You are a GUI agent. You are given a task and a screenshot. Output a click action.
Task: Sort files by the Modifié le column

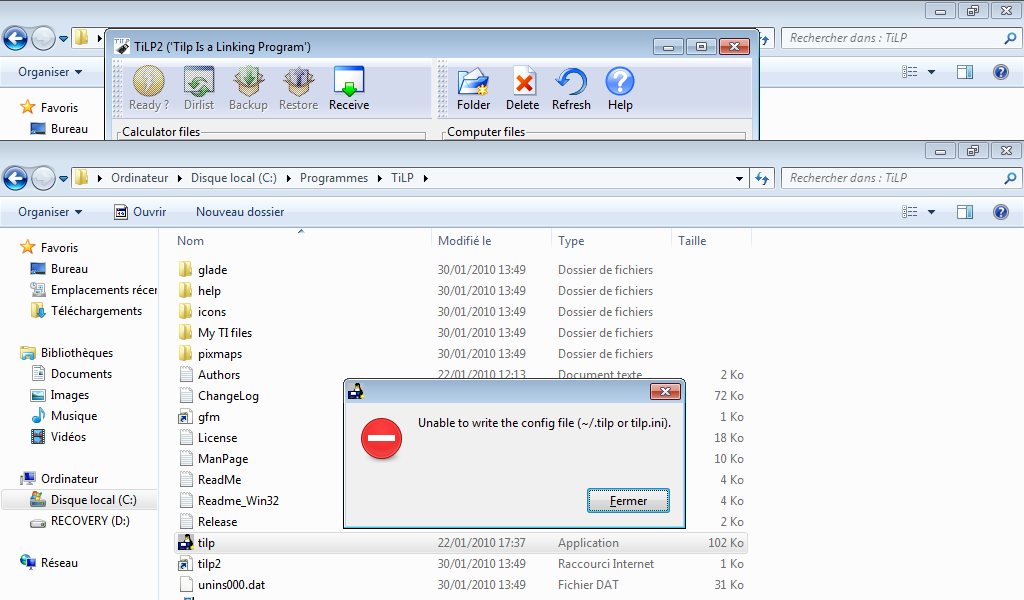click(x=465, y=241)
